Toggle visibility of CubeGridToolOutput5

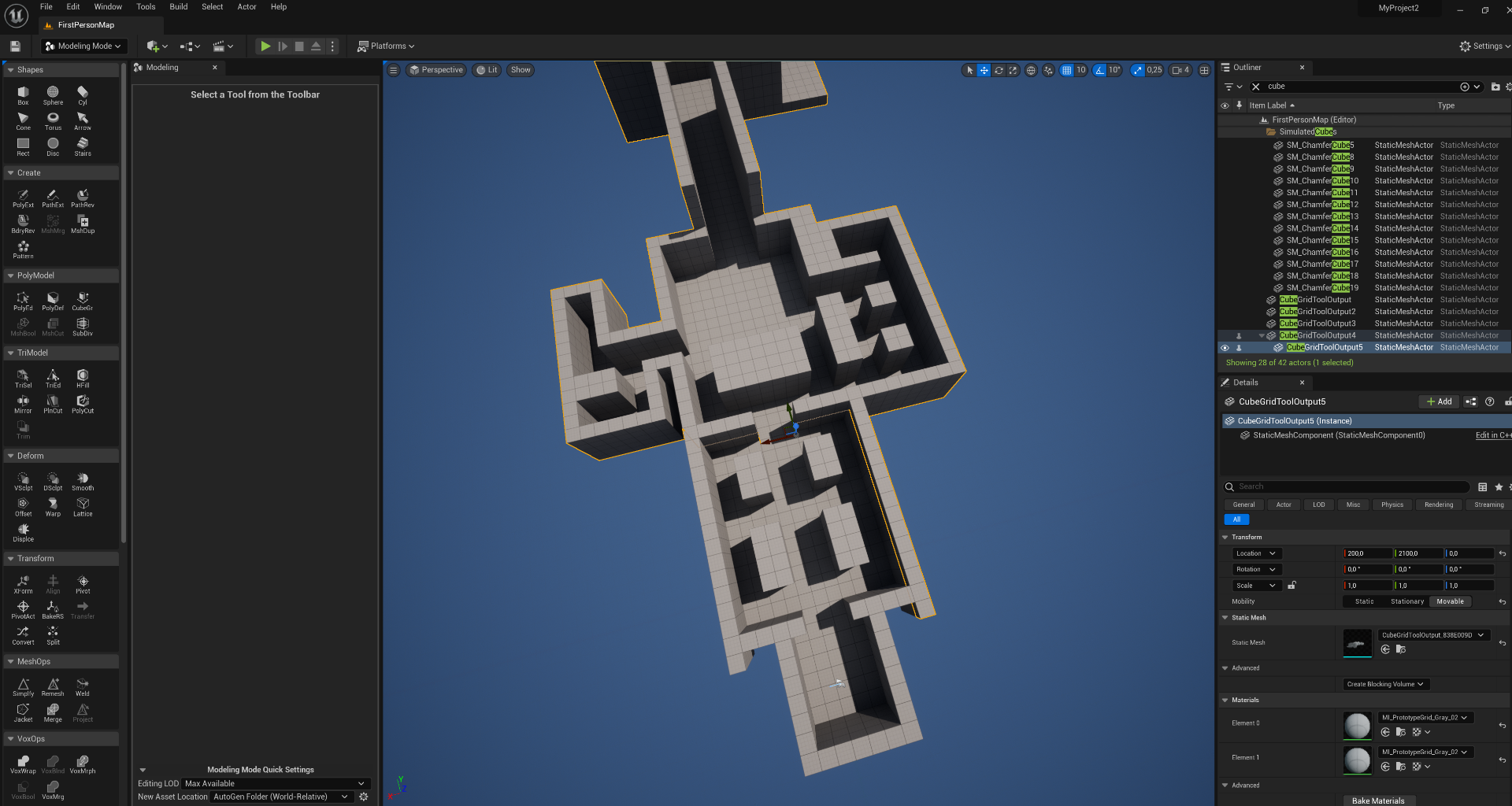1225,348
